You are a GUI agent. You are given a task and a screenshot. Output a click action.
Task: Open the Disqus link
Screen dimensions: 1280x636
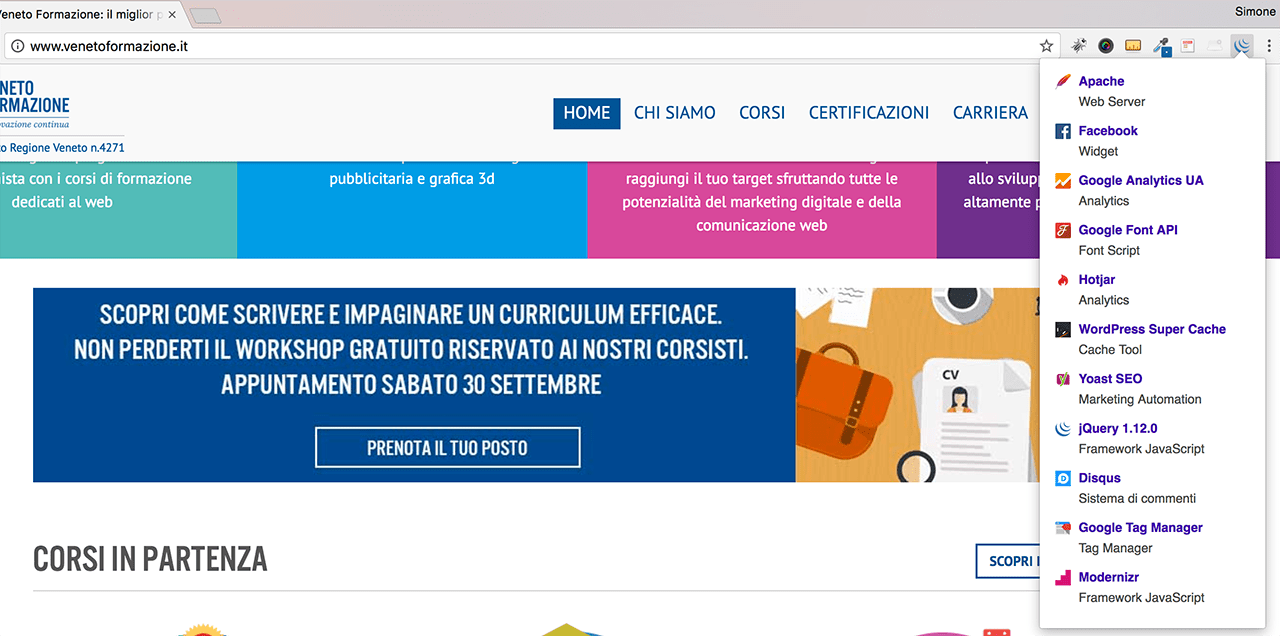click(x=1099, y=478)
